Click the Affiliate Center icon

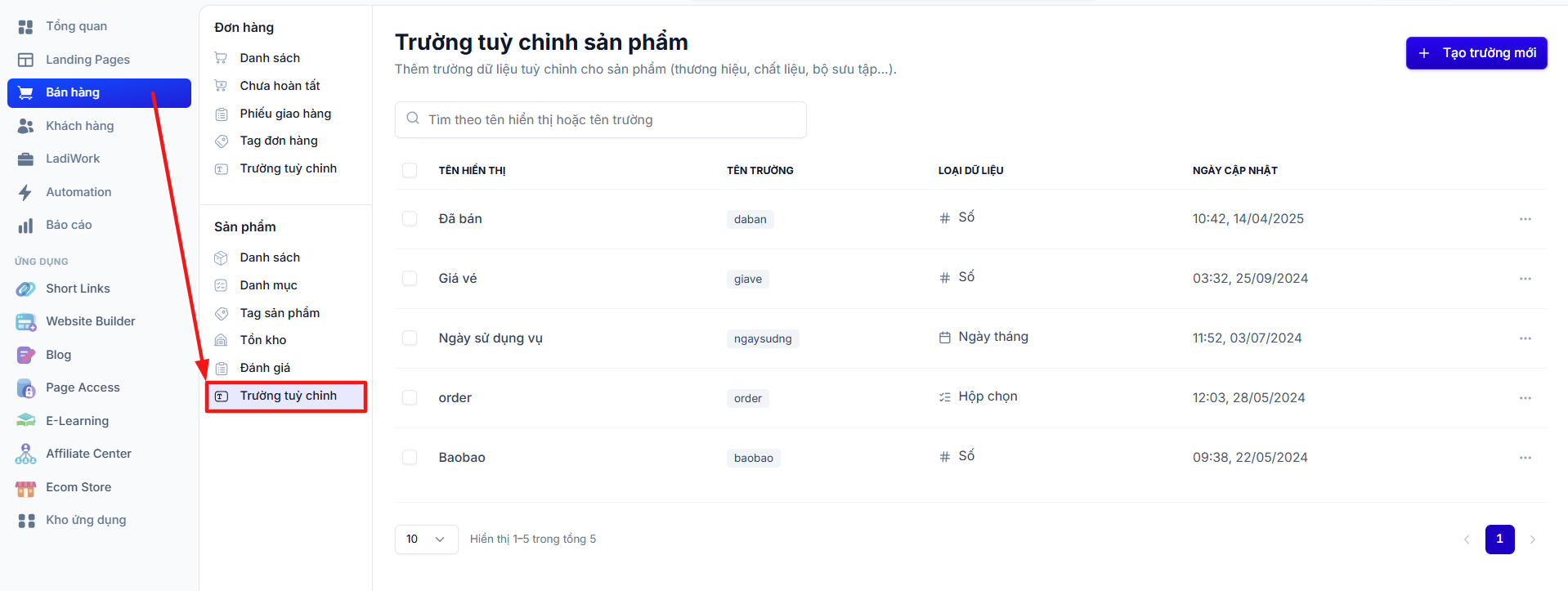[x=25, y=454]
